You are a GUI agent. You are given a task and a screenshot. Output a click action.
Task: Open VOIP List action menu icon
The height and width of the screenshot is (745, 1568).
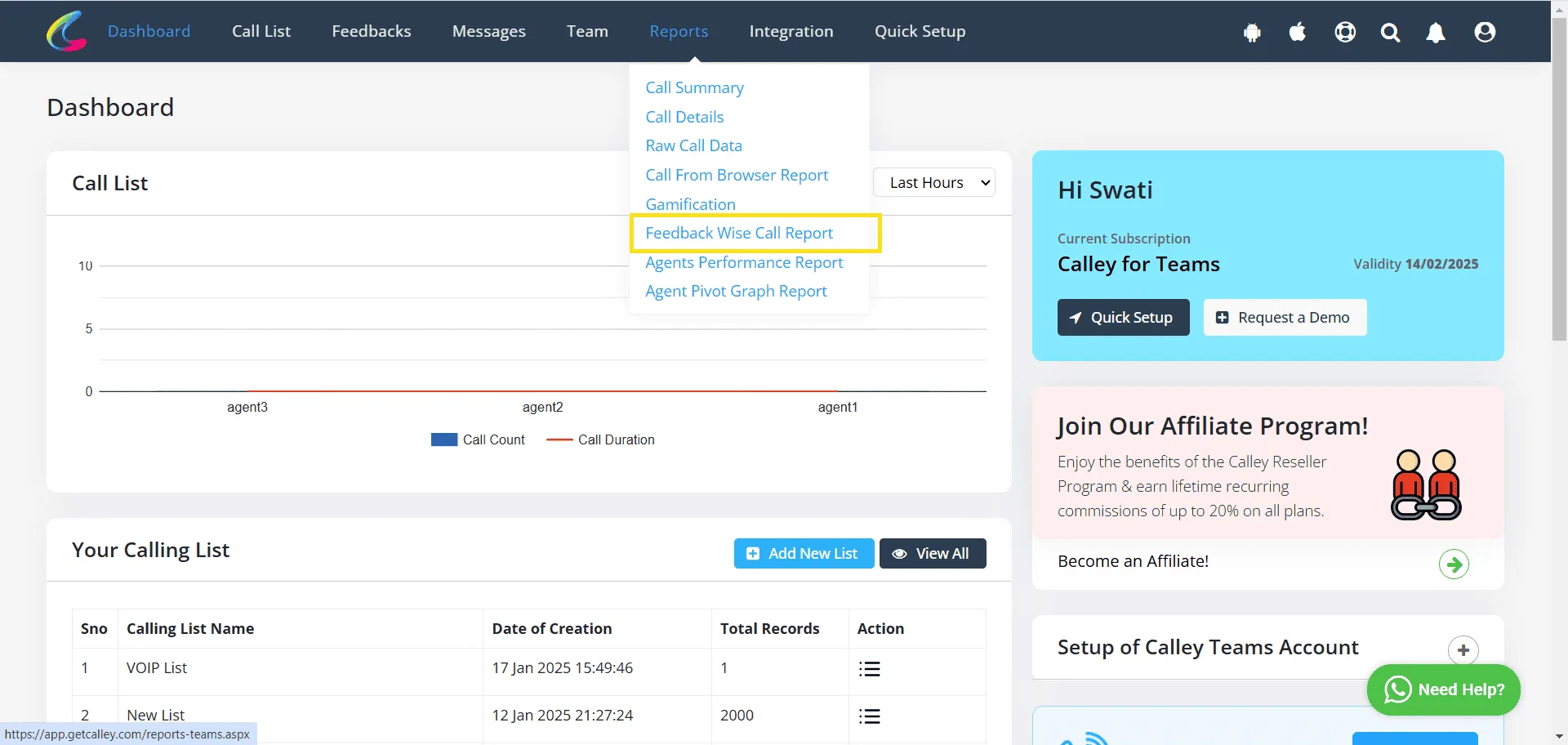[x=870, y=669]
